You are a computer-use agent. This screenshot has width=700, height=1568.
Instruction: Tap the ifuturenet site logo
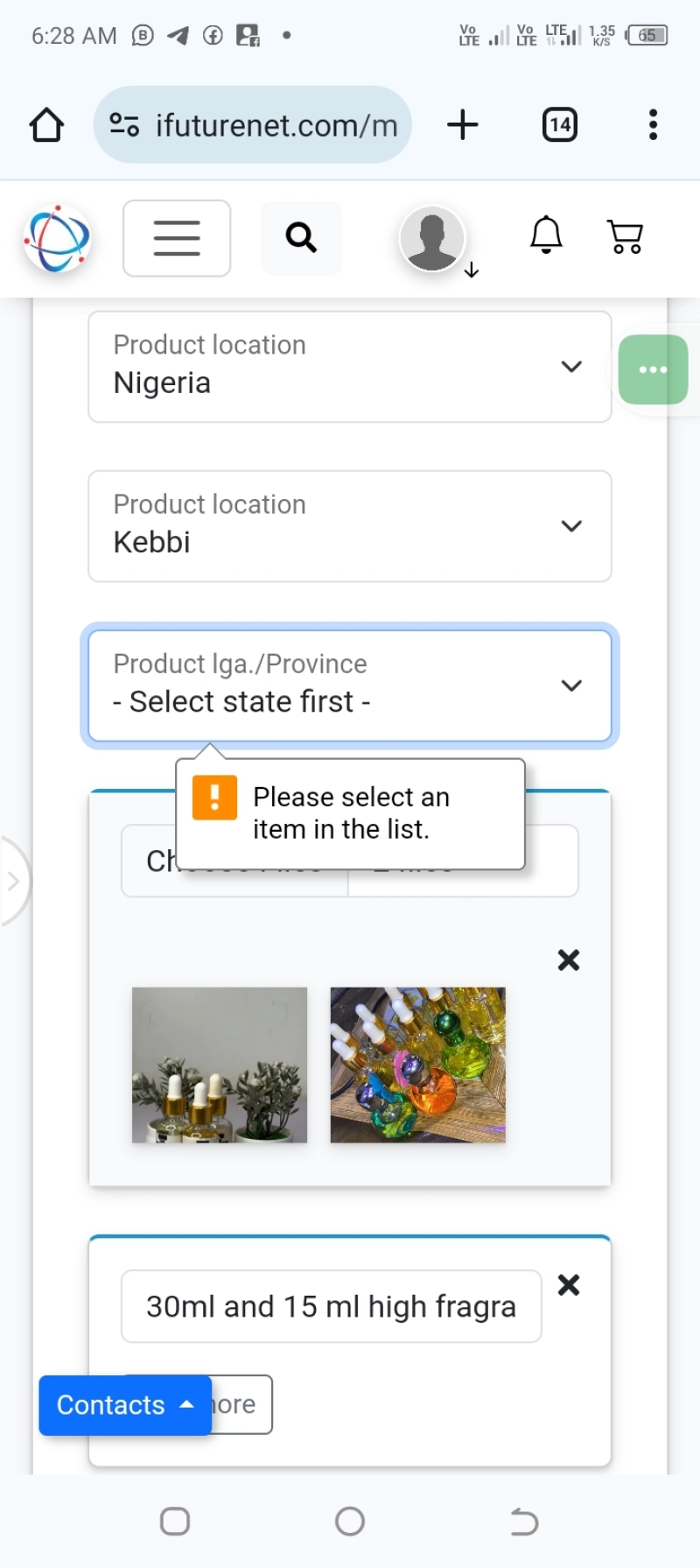[x=57, y=238]
